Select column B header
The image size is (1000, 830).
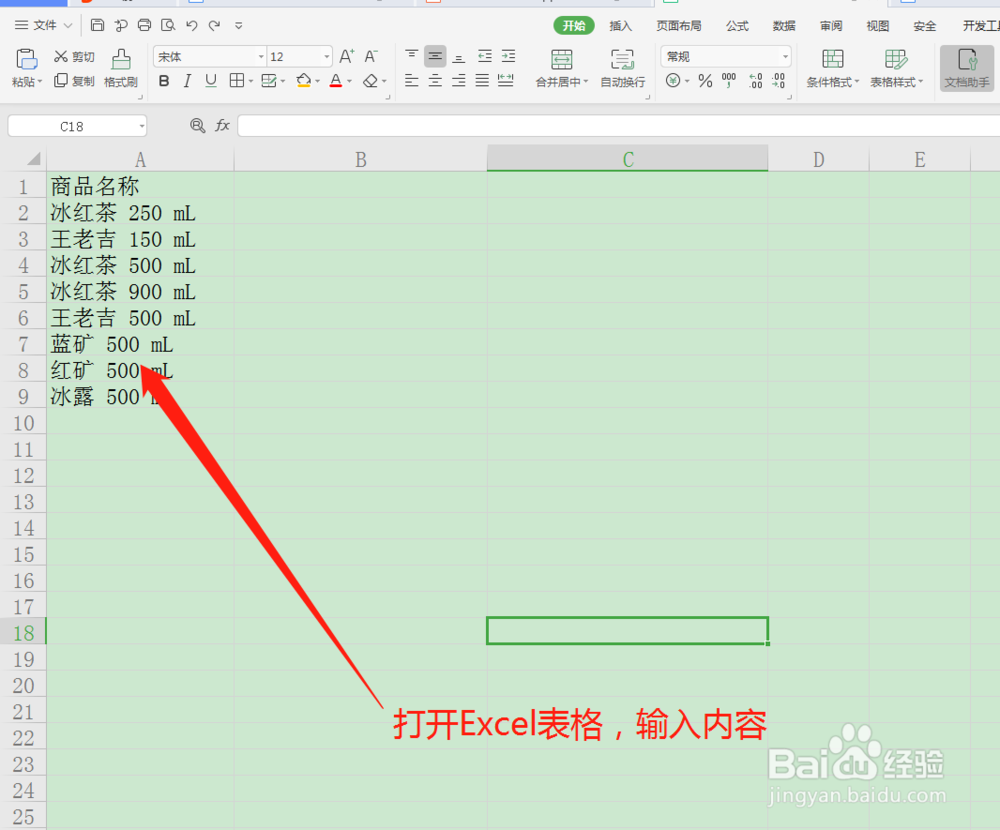point(360,159)
